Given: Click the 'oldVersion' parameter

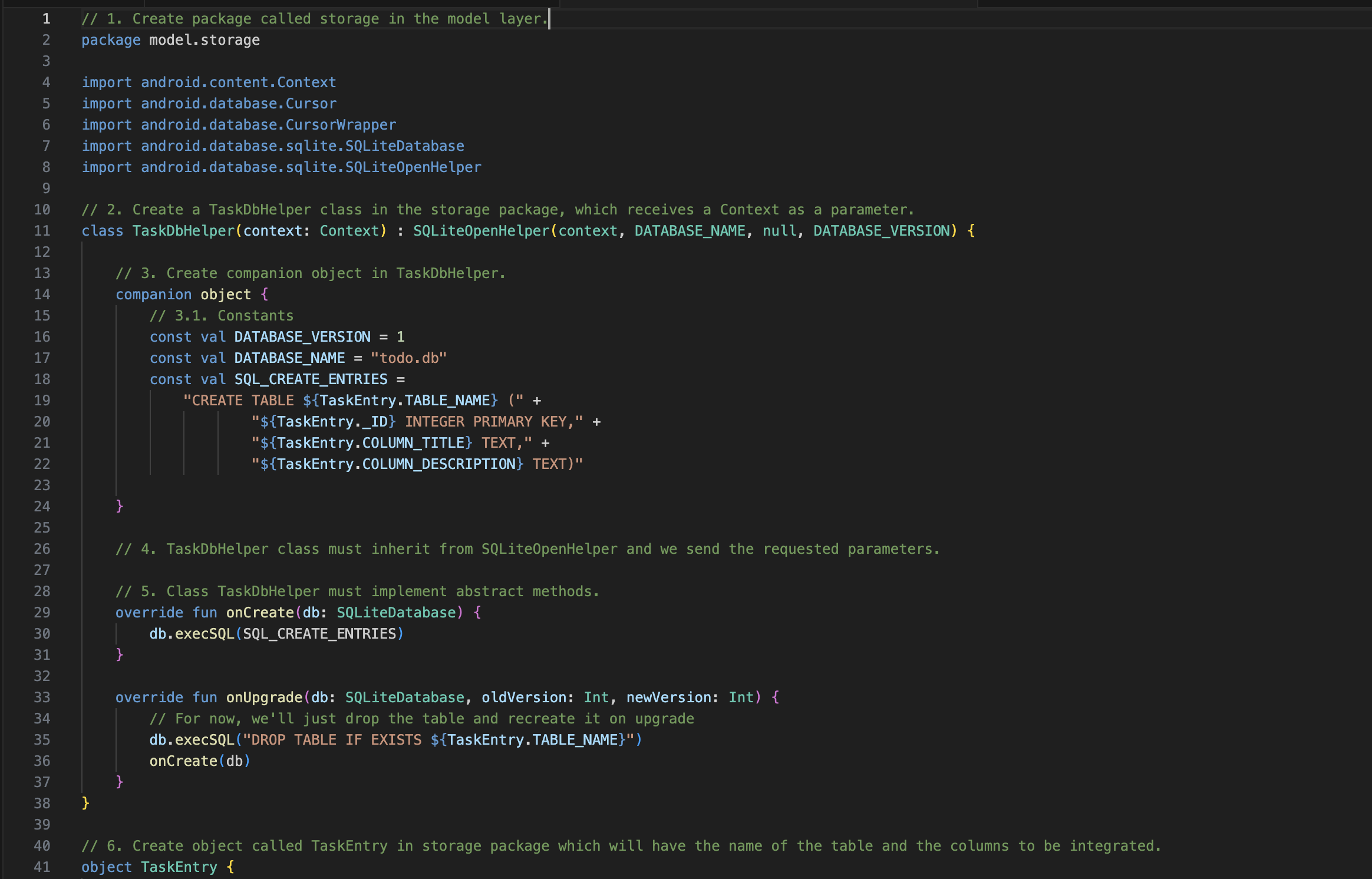Looking at the screenshot, I should [523, 698].
